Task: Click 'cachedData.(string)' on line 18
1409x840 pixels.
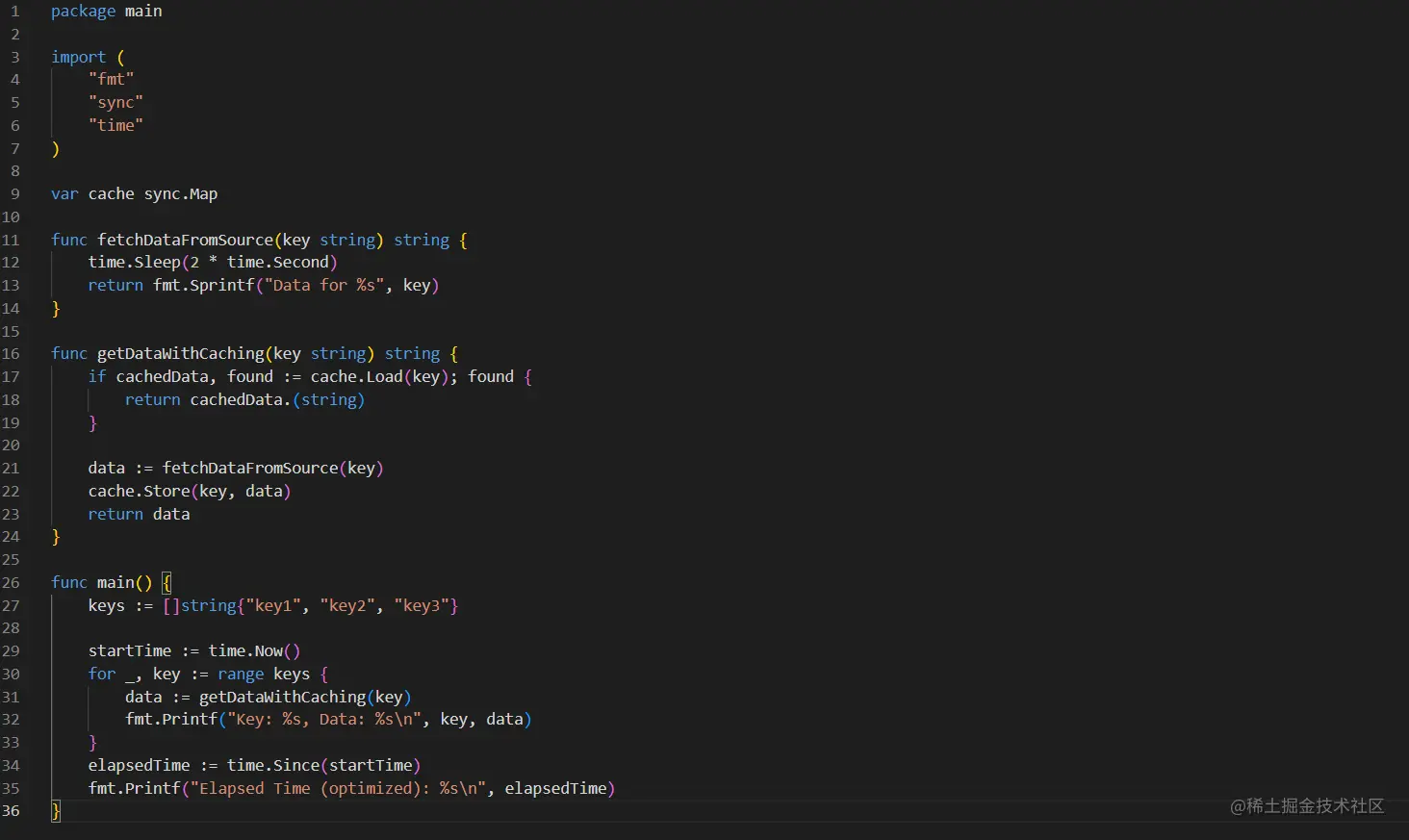Action: click(x=277, y=400)
